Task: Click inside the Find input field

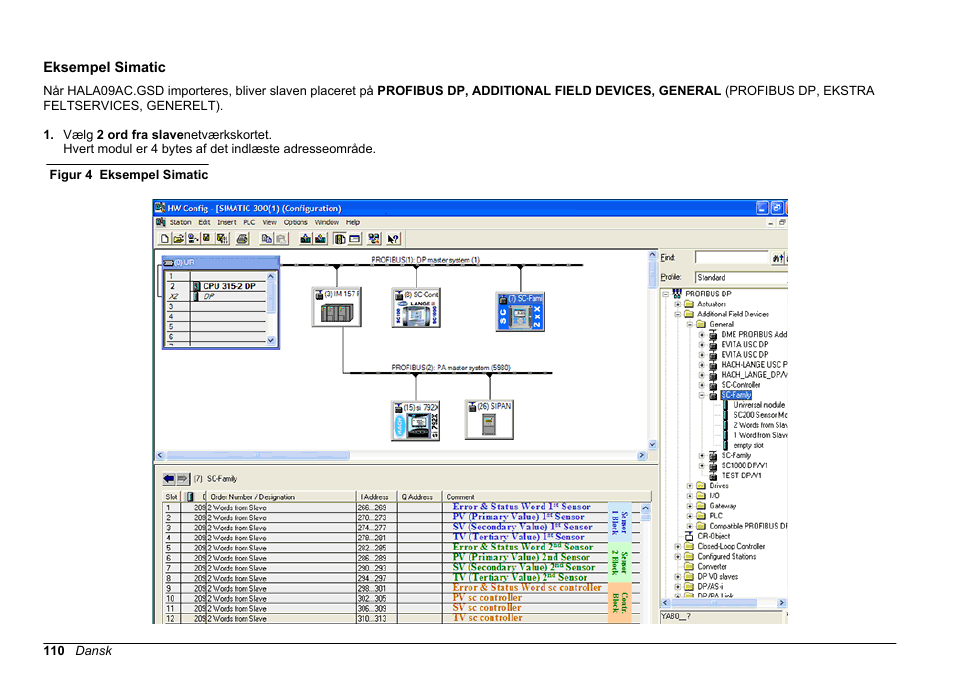Action: tap(730, 256)
